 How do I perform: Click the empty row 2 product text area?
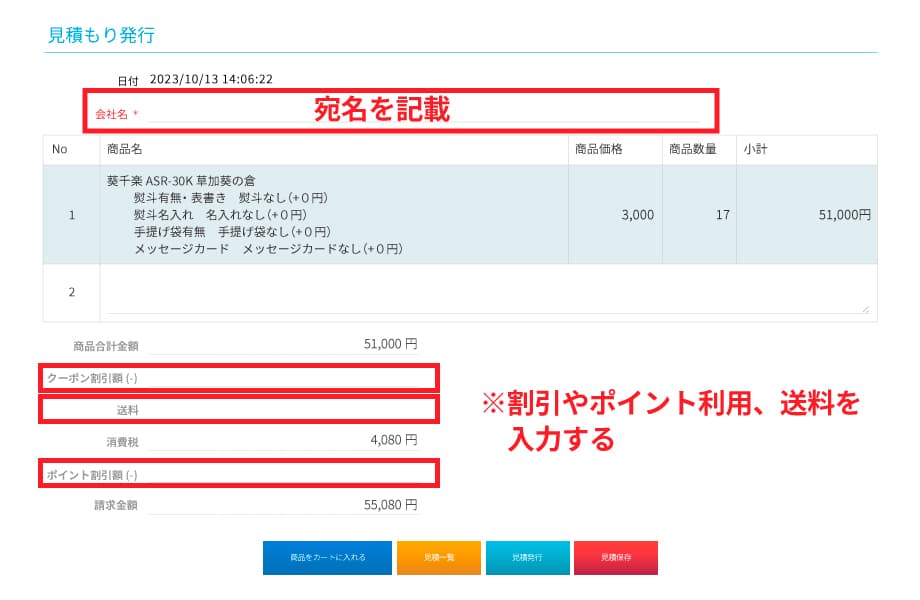[x=485, y=292]
